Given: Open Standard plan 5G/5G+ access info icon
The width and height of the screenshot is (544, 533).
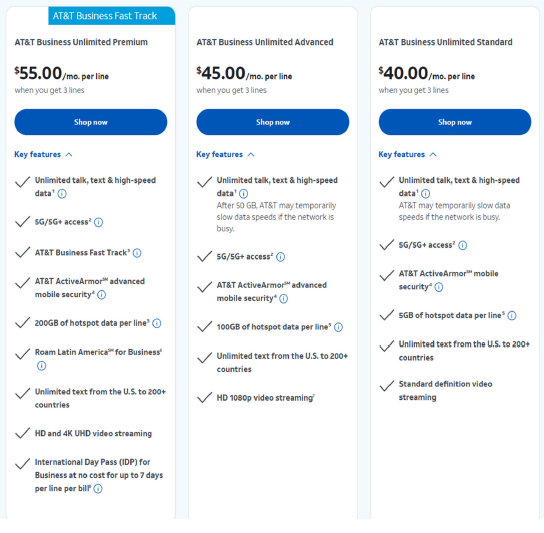Looking at the screenshot, I should [x=462, y=245].
